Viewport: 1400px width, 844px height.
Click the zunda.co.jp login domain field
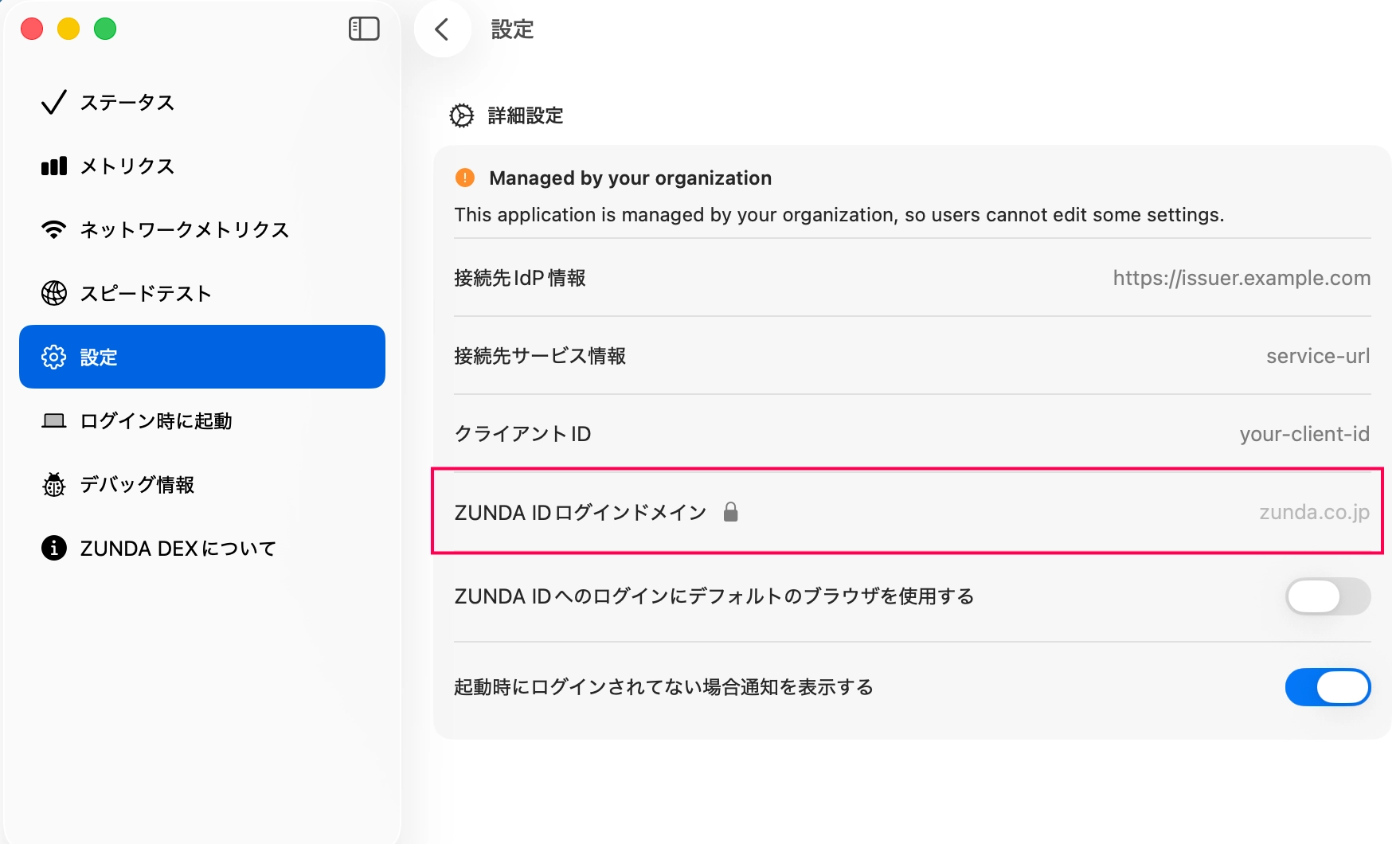pos(1313,512)
